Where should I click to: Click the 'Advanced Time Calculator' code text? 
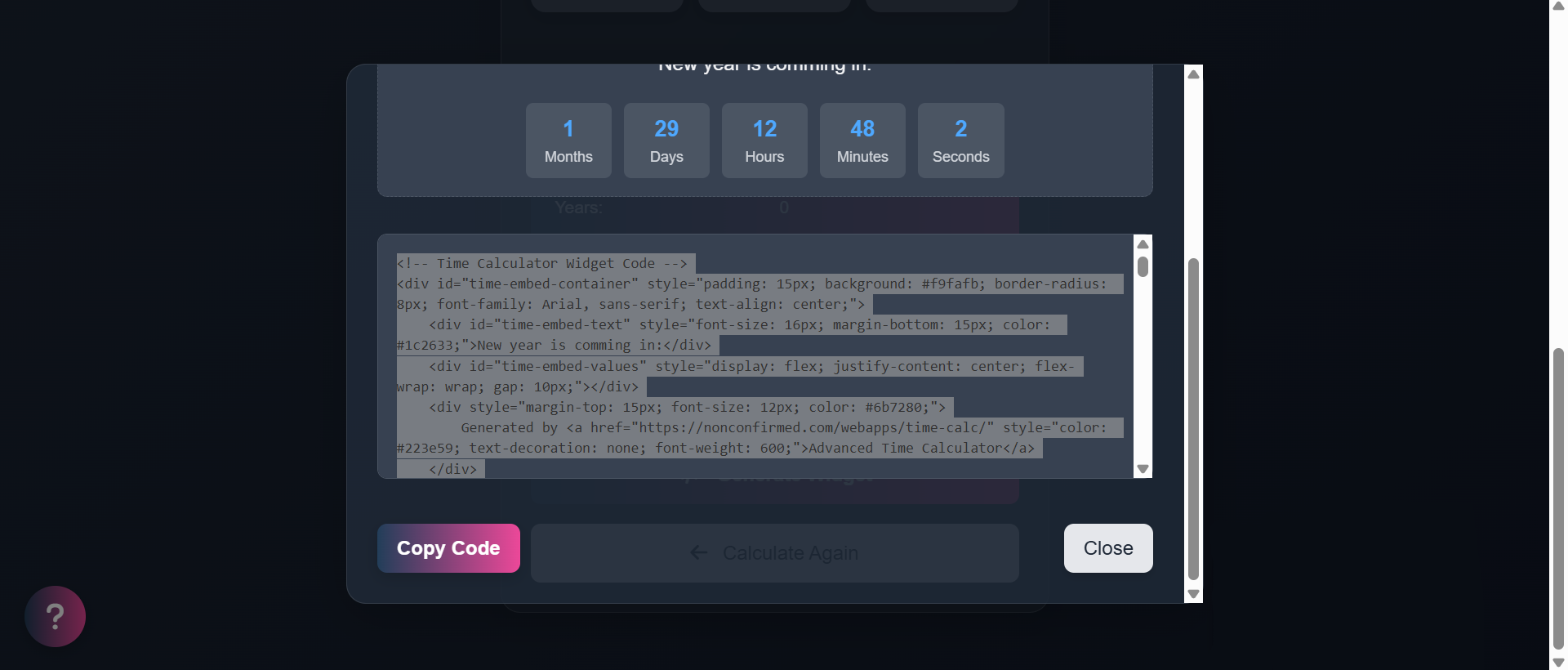[x=905, y=448]
